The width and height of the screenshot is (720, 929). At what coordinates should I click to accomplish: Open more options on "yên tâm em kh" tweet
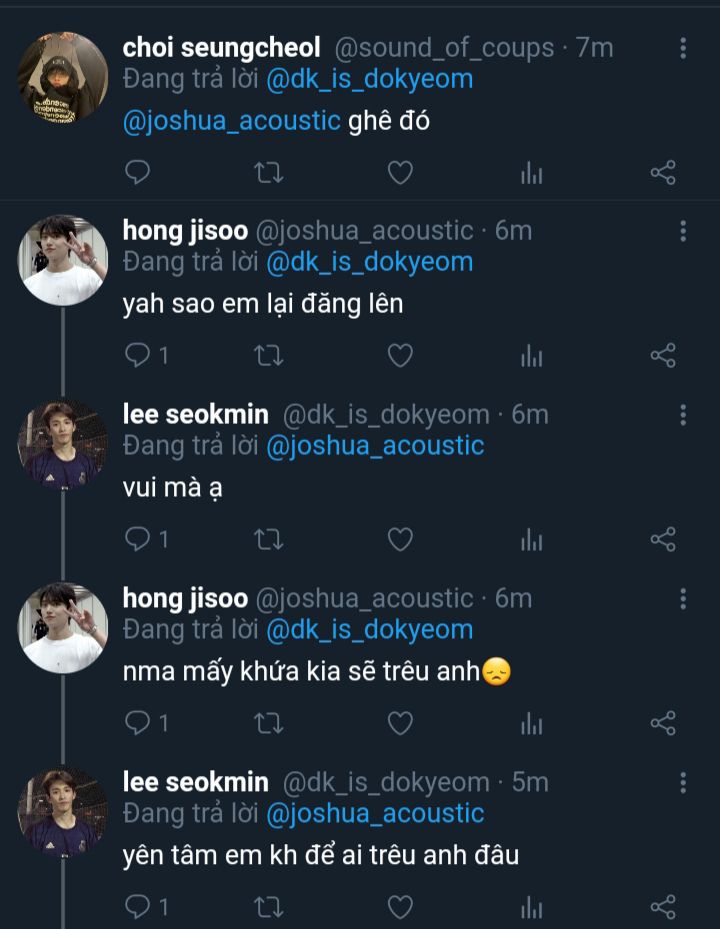pyautogui.click(x=683, y=782)
